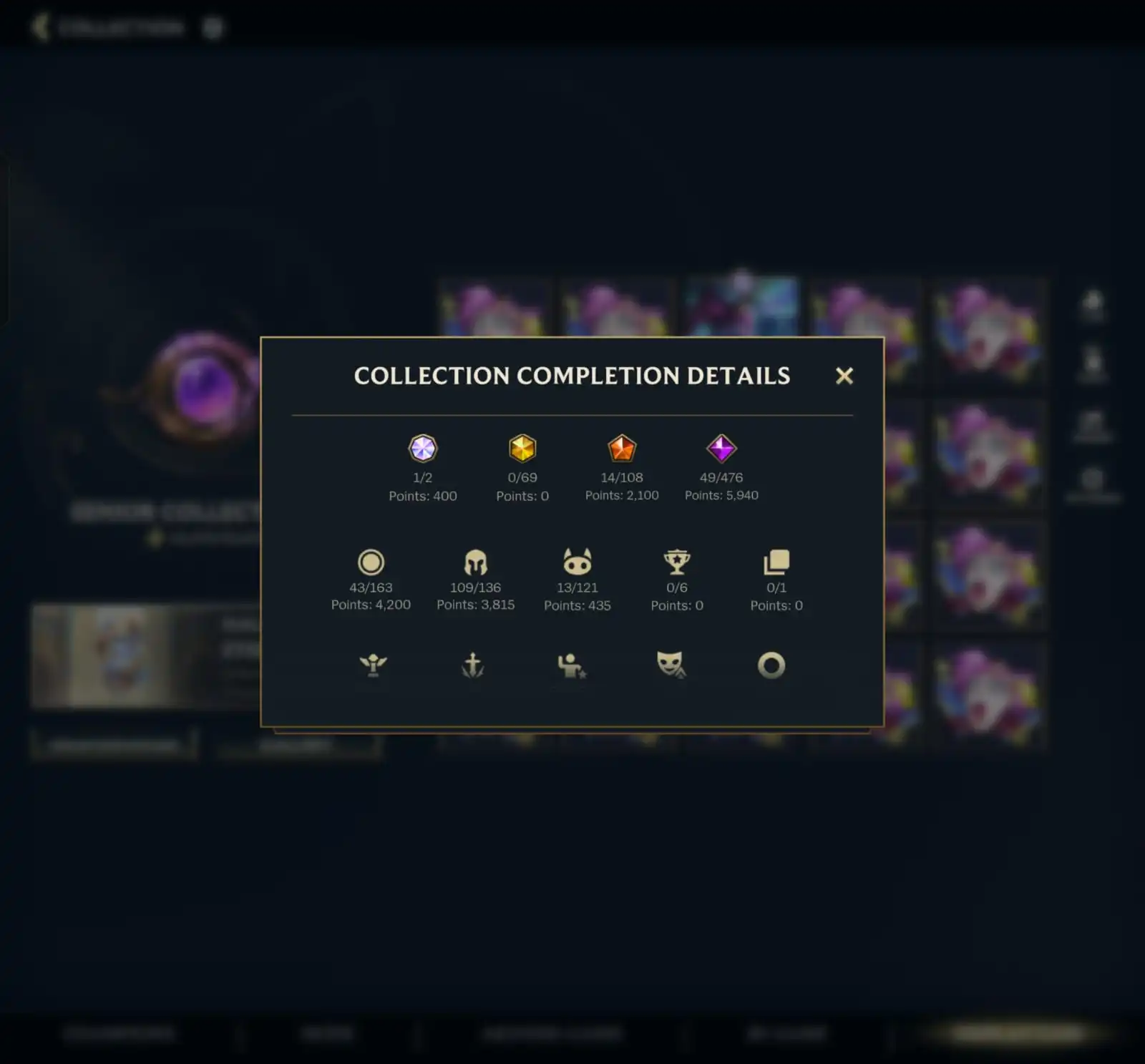
Task: Click the trophy icon showing 0/6
Action: 677,562
